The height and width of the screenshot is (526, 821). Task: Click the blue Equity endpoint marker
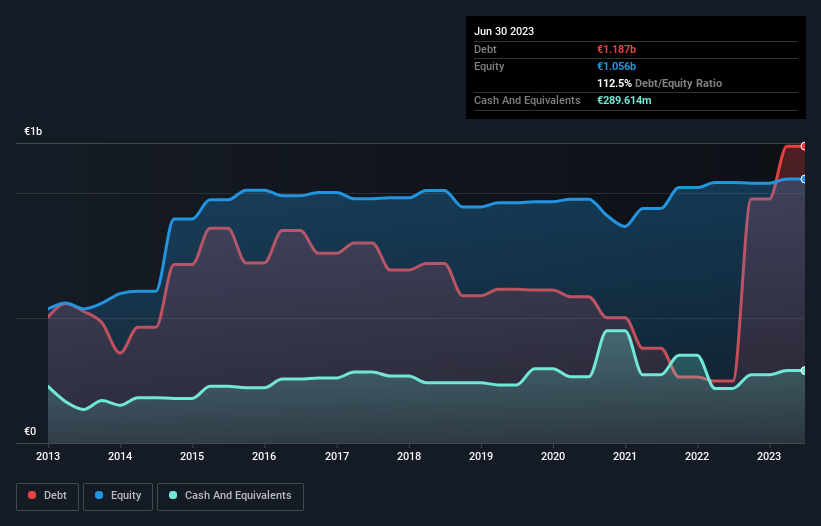pos(804,179)
